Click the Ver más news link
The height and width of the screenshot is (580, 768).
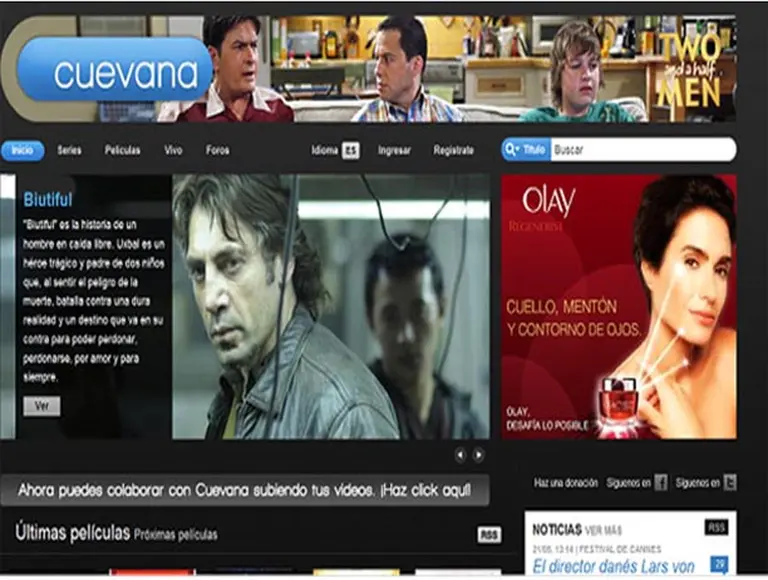(x=603, y=531)
